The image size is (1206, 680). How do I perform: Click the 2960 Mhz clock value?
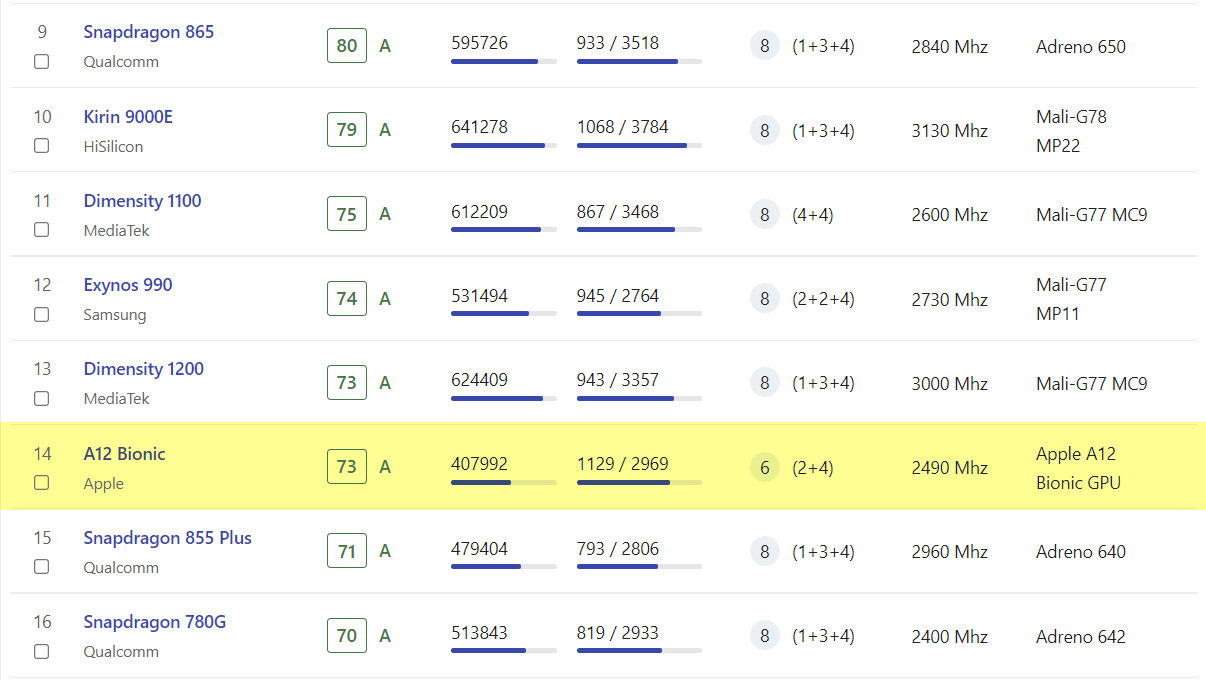[x=950, y=552]
